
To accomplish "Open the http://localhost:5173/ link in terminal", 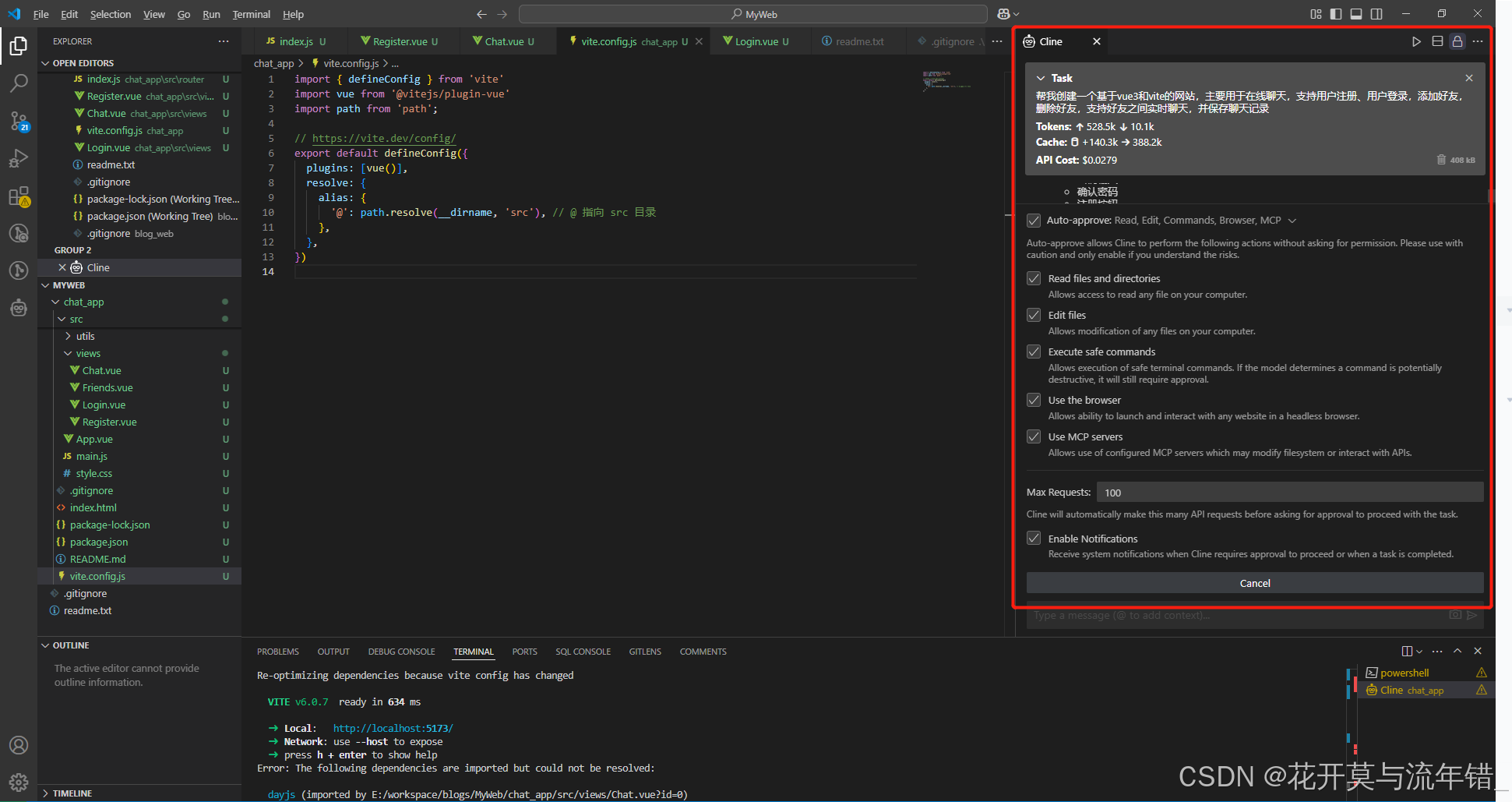I will tap(393, 728).
